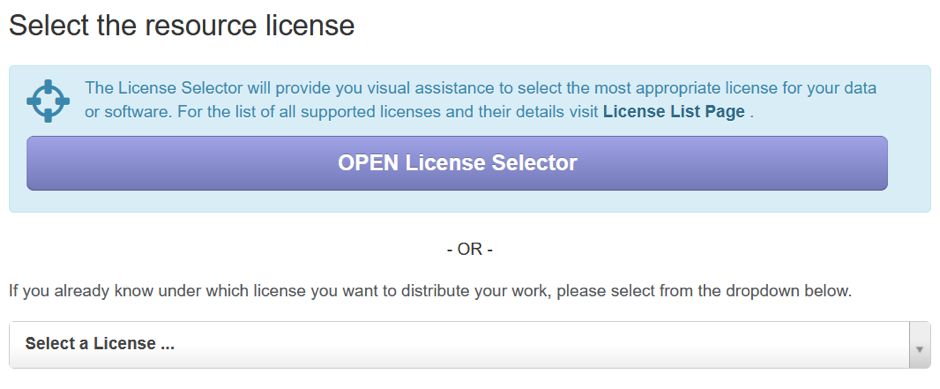Click "distribute your work" phrase in instructions
This screenshot has width=940, height=389.
[476, 292]
